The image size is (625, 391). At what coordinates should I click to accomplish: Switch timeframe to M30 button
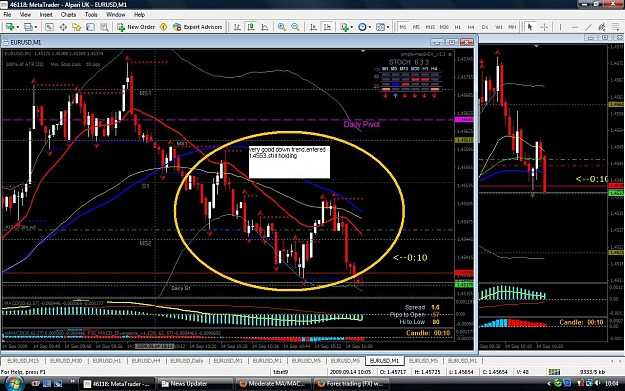pos(444,27)
